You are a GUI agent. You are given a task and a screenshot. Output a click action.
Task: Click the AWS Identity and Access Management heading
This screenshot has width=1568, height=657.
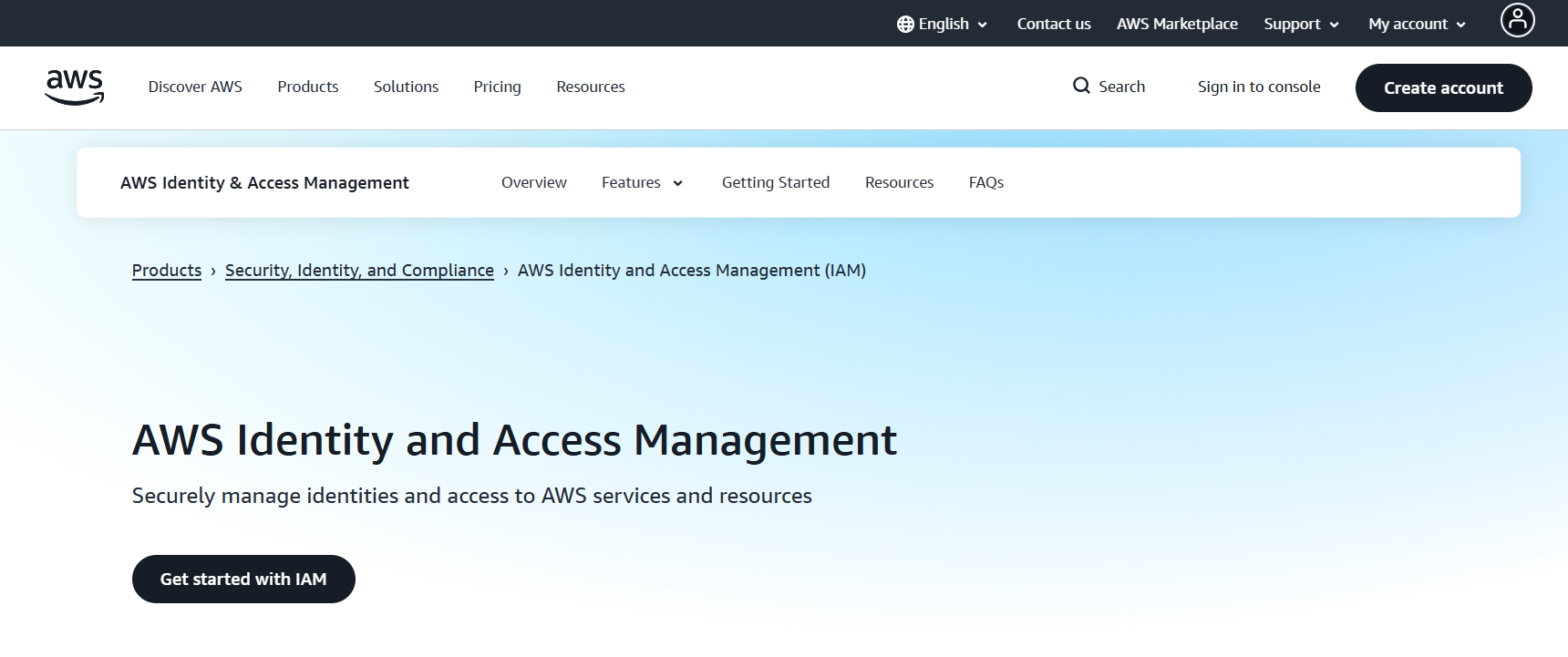coord(515,441)
